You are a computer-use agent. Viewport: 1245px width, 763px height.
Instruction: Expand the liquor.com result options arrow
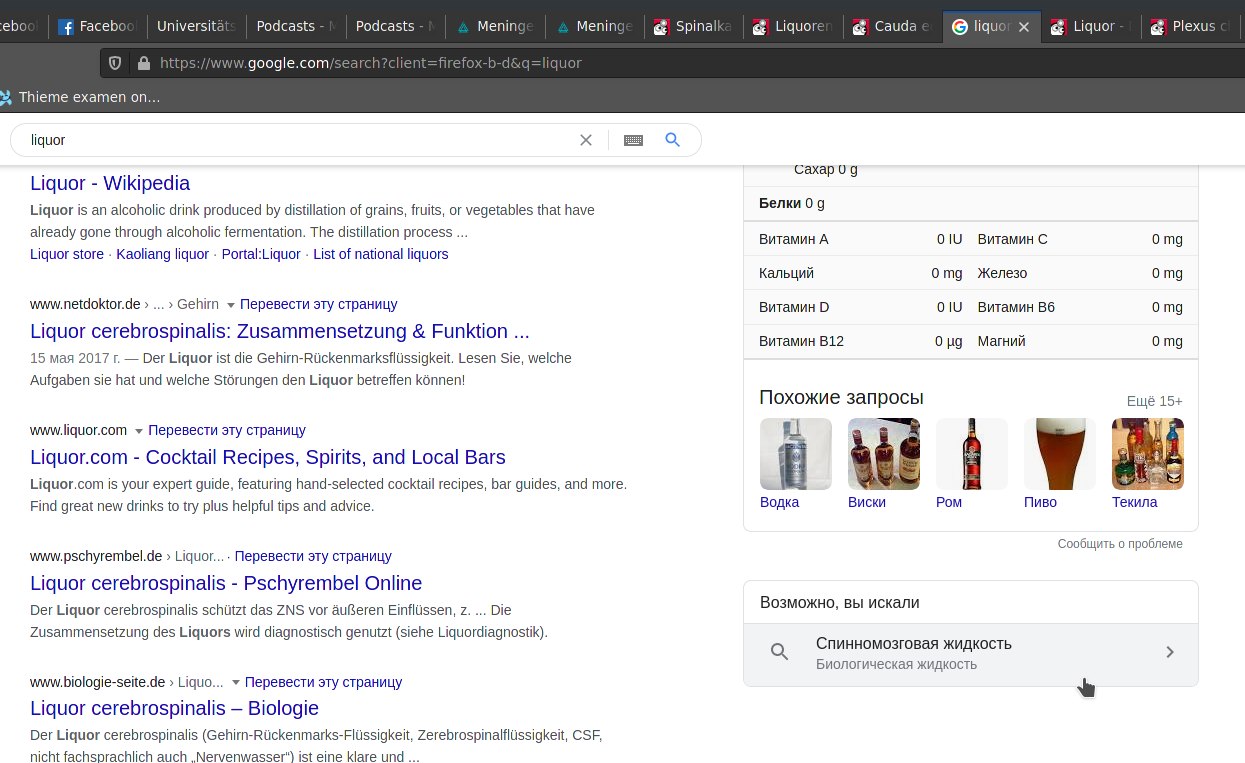[139, 431]
